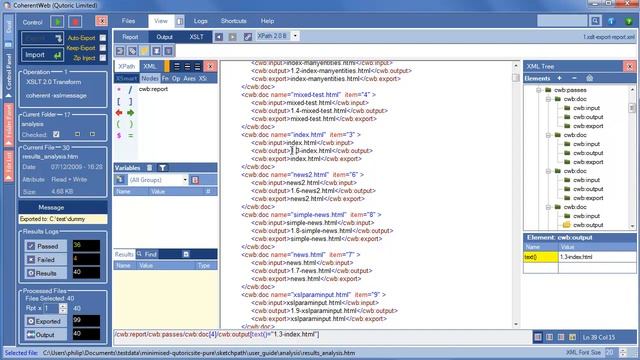This screenshot has width=640, height=360.
Task: Click the yellow highlighted toolbar icon
Action: click(x=144, y=51)
